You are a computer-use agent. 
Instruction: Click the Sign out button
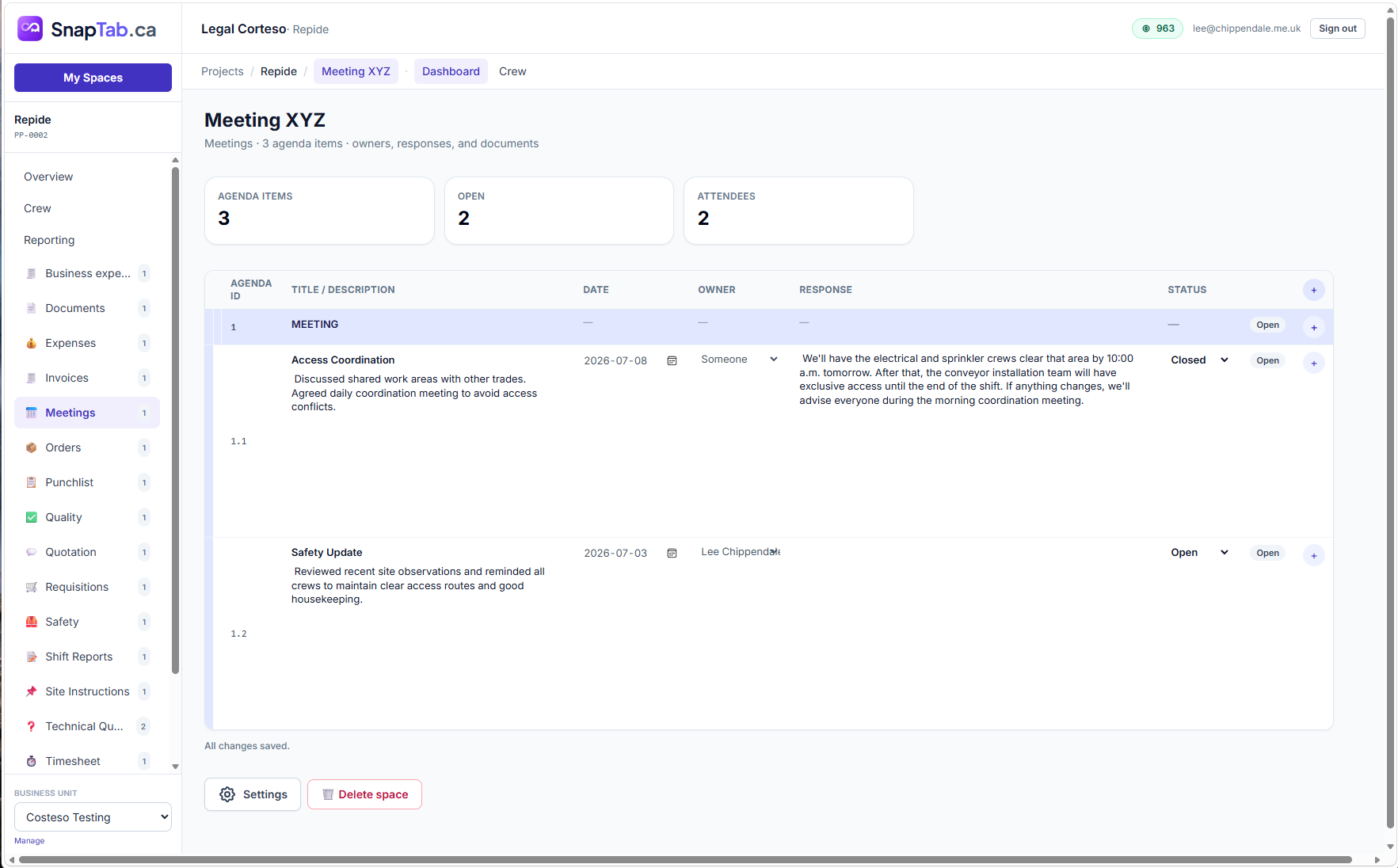(x=1337, y=29)
